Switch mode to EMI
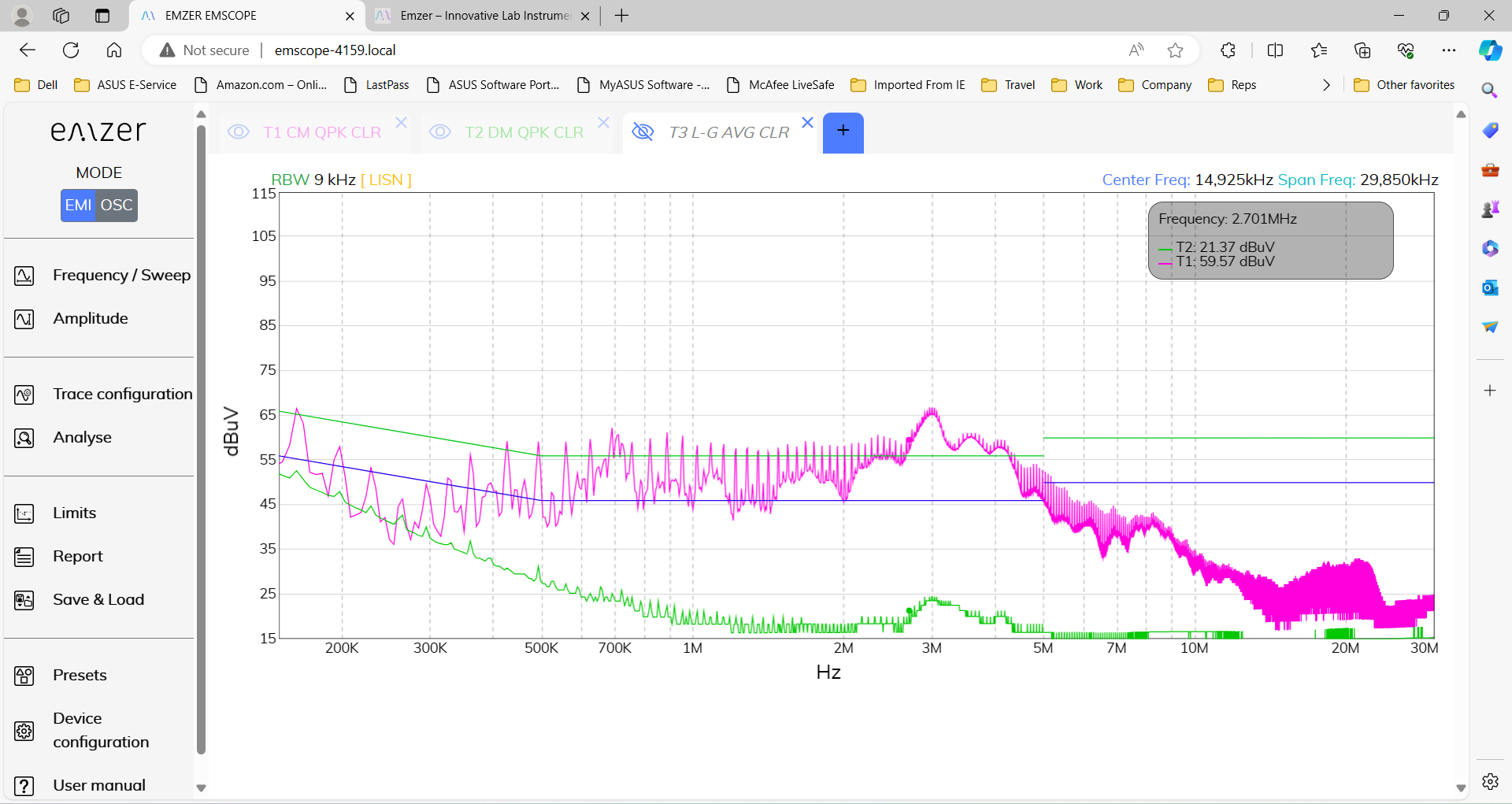This screenshot has height=804, width=1512. point(78,206)
